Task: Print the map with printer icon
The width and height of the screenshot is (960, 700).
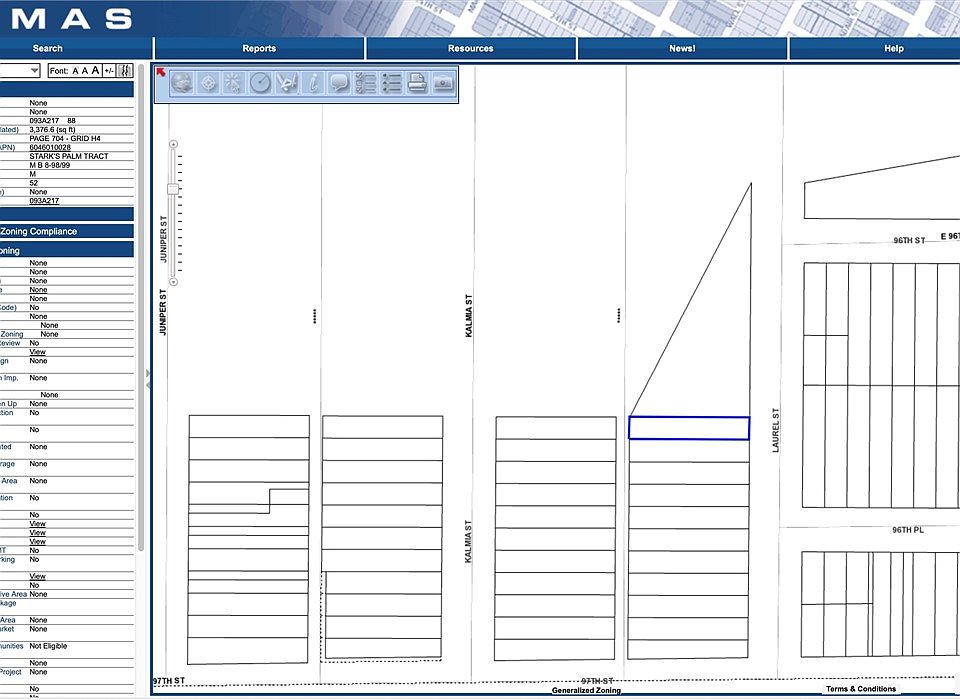Action: (x=417, y=83)
